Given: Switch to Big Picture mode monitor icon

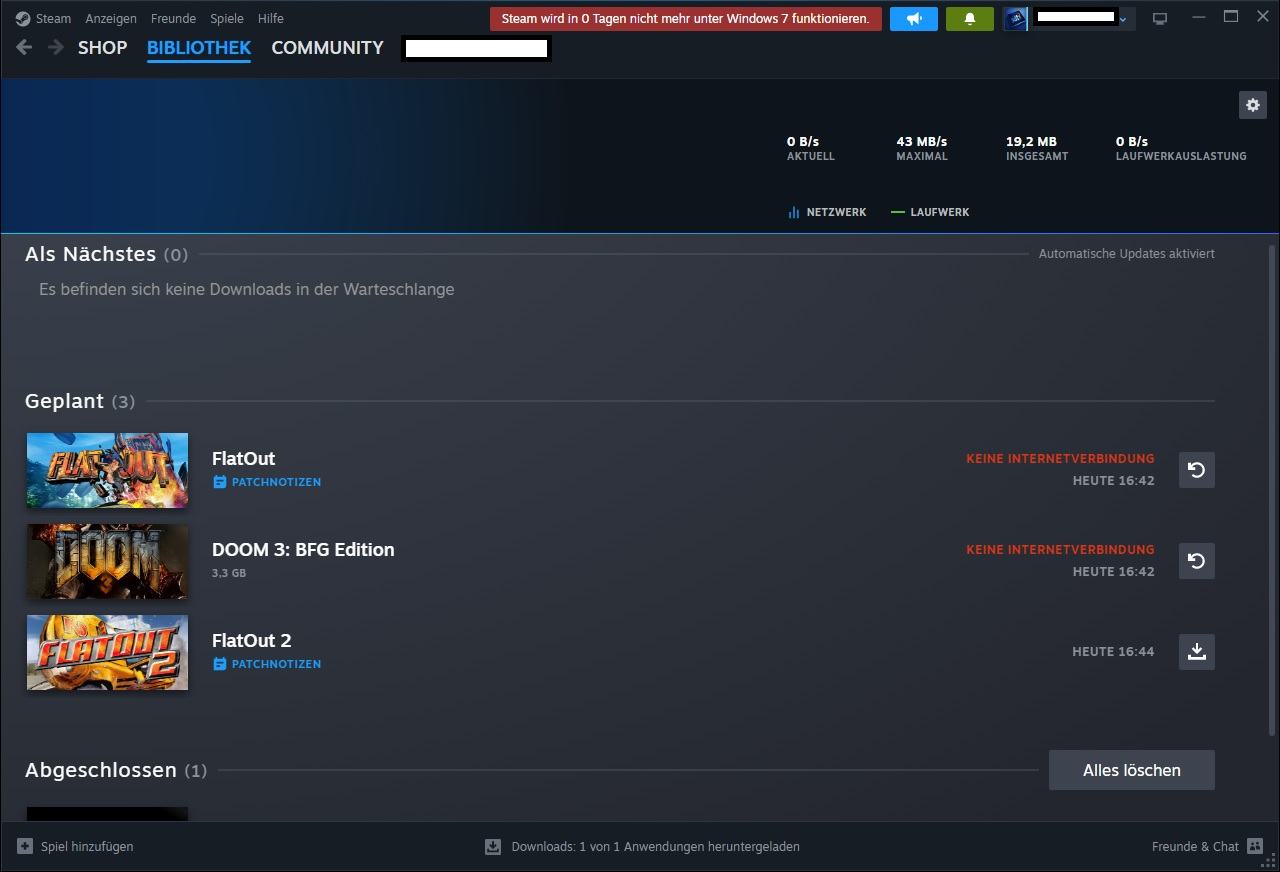Looking at the screenshot, I should (1160, 19).
